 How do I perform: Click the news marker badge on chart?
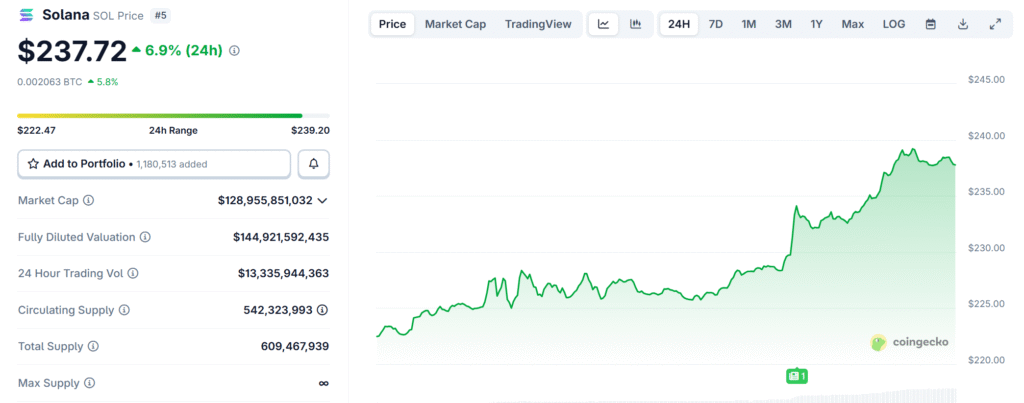click(x=797, y=376)
